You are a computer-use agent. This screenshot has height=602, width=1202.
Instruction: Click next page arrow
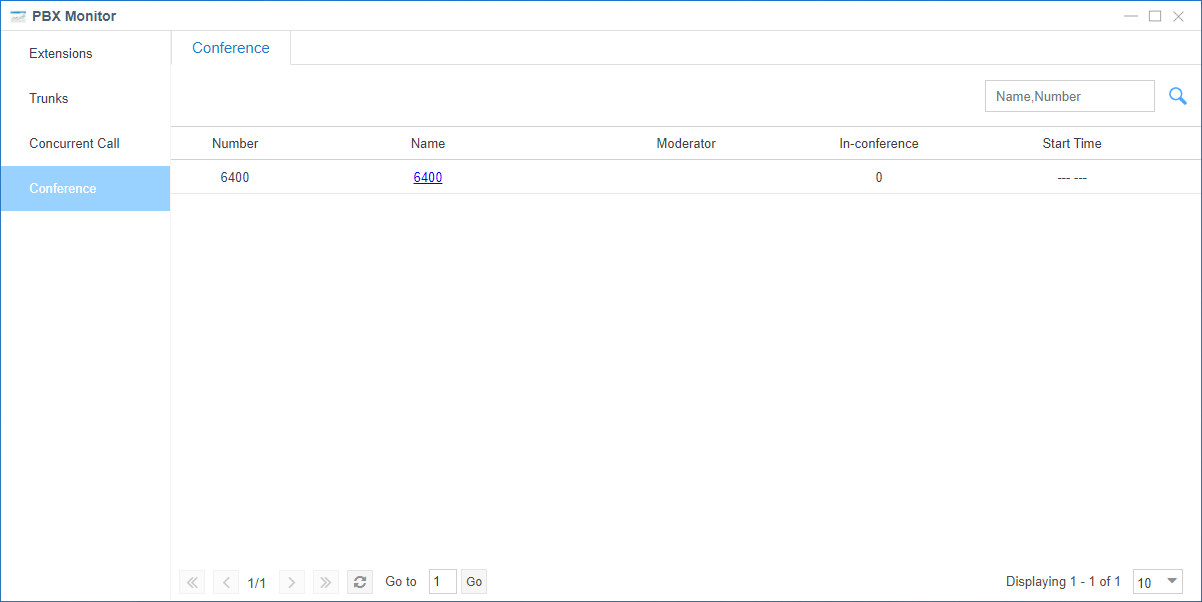(x=292, y=582)
